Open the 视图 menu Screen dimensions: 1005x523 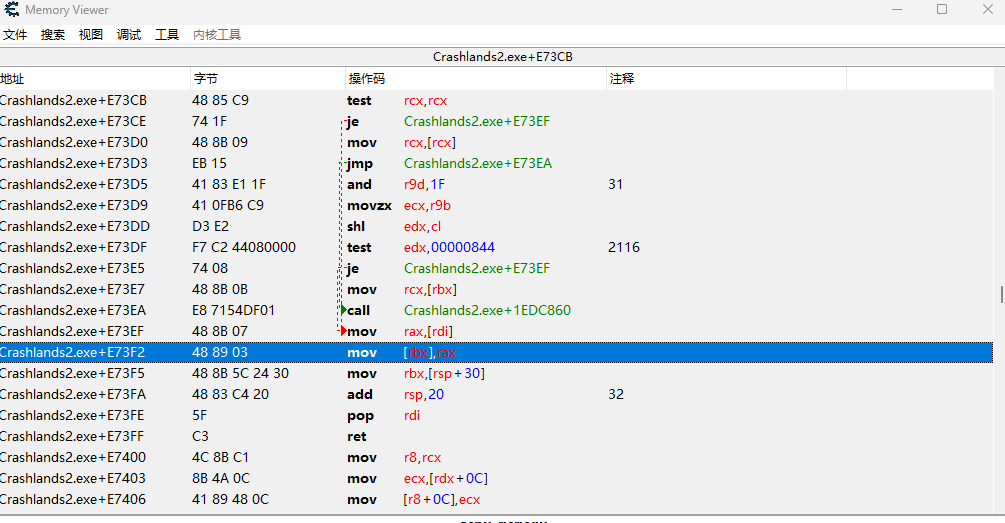[90, 35]
